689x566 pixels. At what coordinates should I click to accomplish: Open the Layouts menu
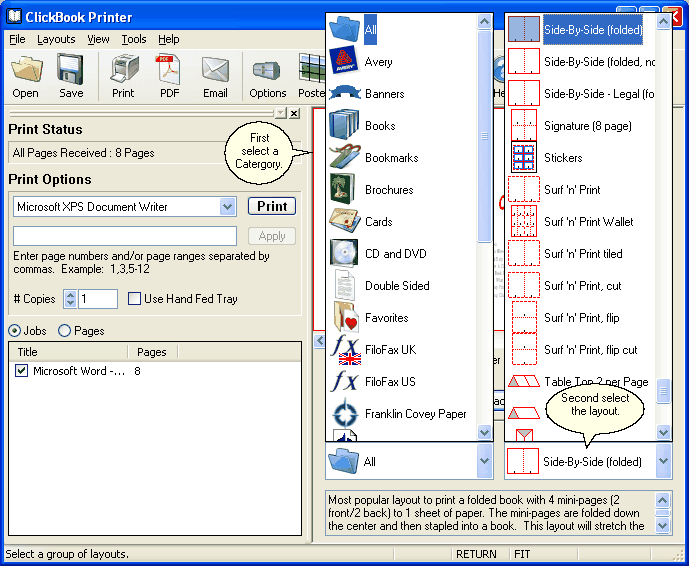56,39
